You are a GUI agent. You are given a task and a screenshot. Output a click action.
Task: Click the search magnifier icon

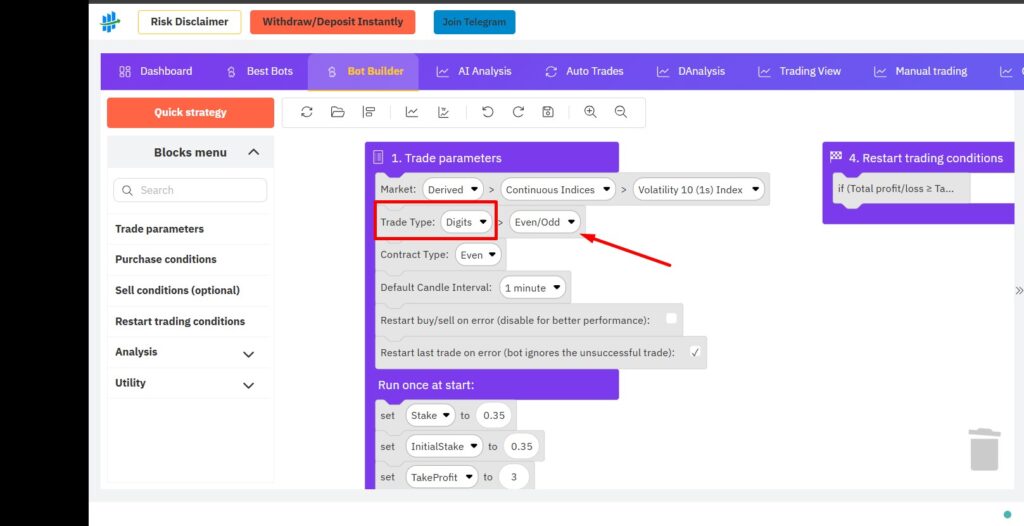point(127,190)
